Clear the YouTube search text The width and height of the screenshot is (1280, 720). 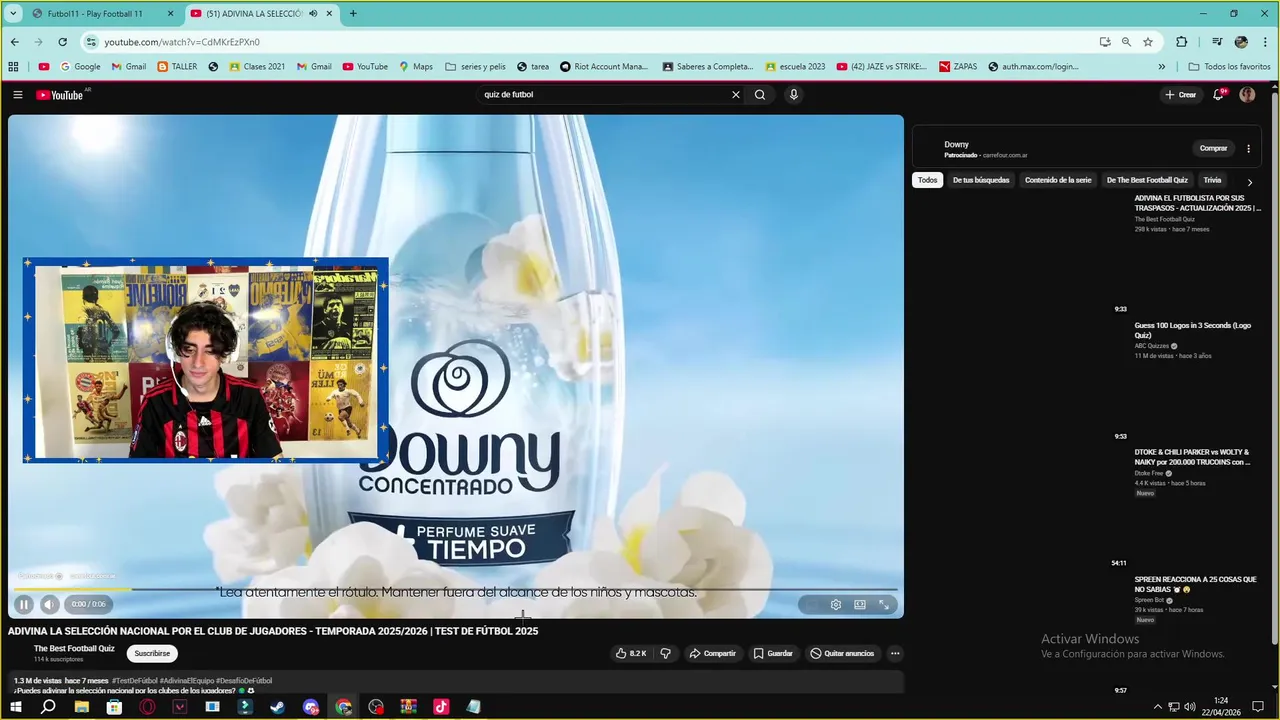pos(736,95)
